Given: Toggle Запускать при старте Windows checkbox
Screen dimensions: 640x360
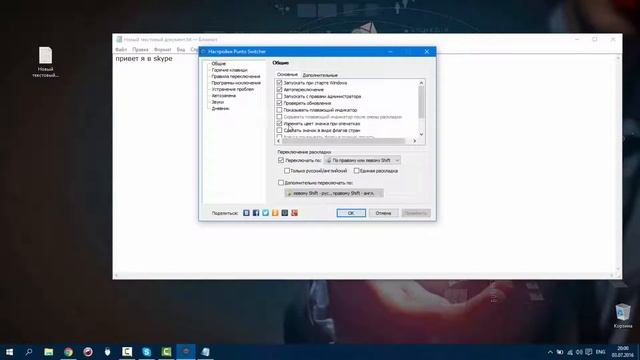Looking at the screenshot, I should tap(279, 82).
